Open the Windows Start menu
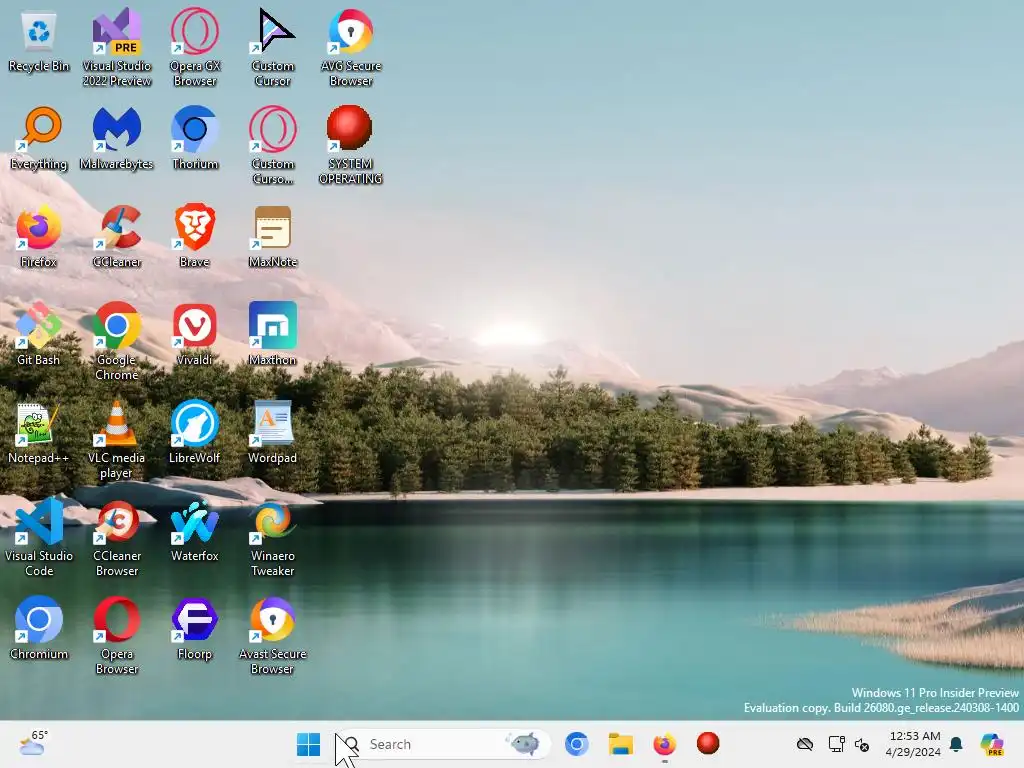The height and width of the screenshot is (768, 1024). click(x=308, y=744)
